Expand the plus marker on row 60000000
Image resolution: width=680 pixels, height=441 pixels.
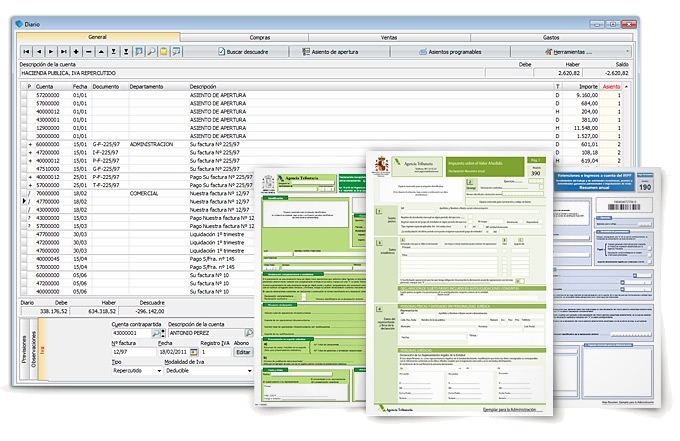pos(28,143)
